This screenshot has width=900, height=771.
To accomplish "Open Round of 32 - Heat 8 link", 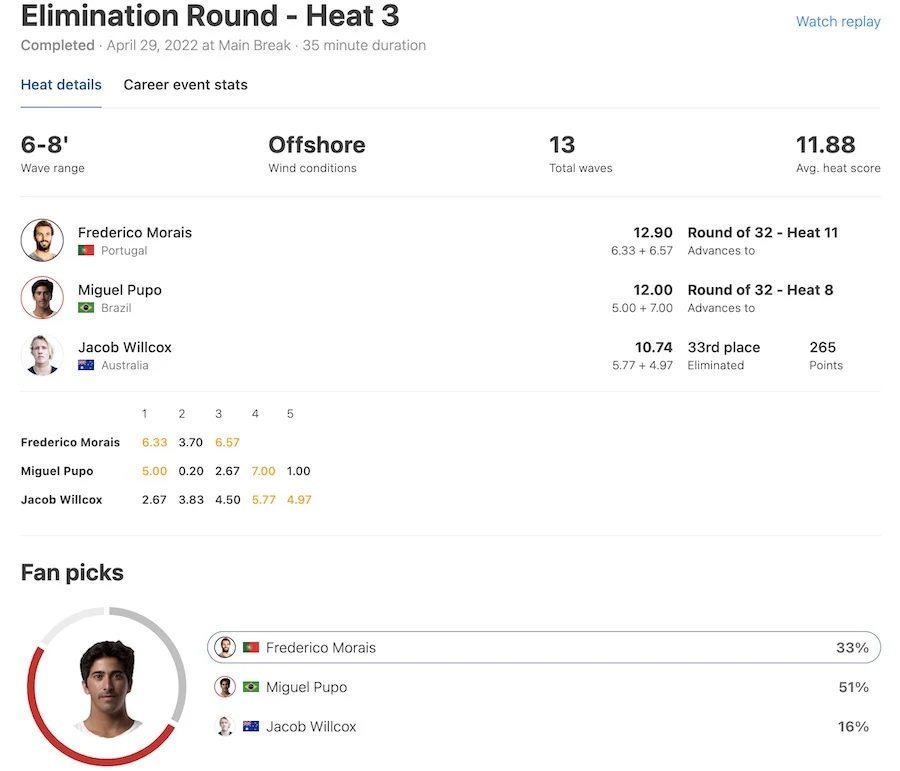I will tap(761, 290).
